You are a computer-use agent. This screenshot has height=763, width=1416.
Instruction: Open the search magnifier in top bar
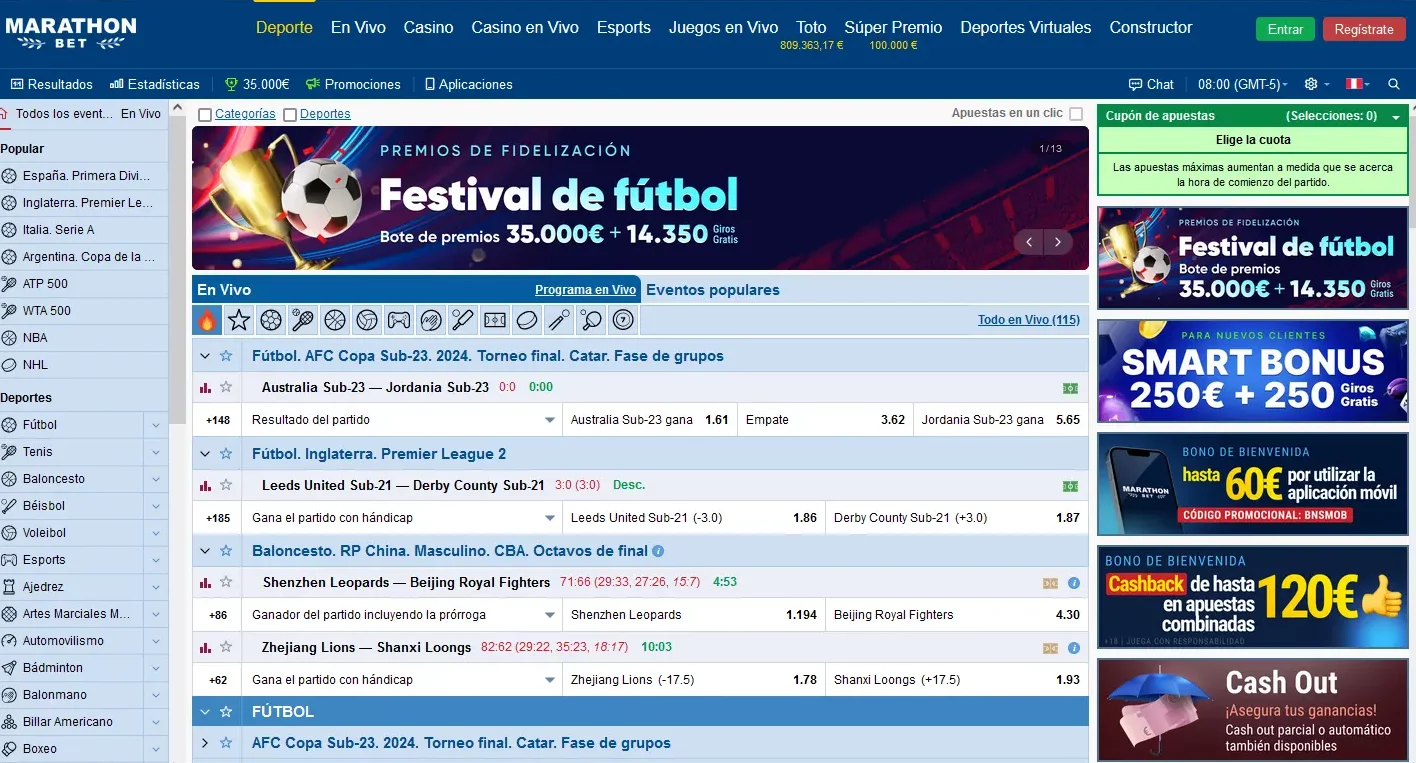click(1394, 84)
